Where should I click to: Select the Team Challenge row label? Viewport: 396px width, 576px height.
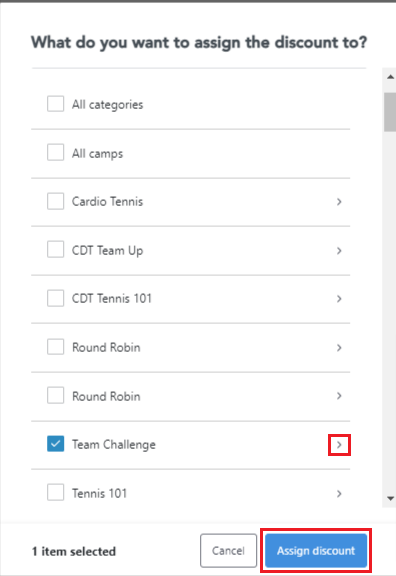tap(114, 444)
